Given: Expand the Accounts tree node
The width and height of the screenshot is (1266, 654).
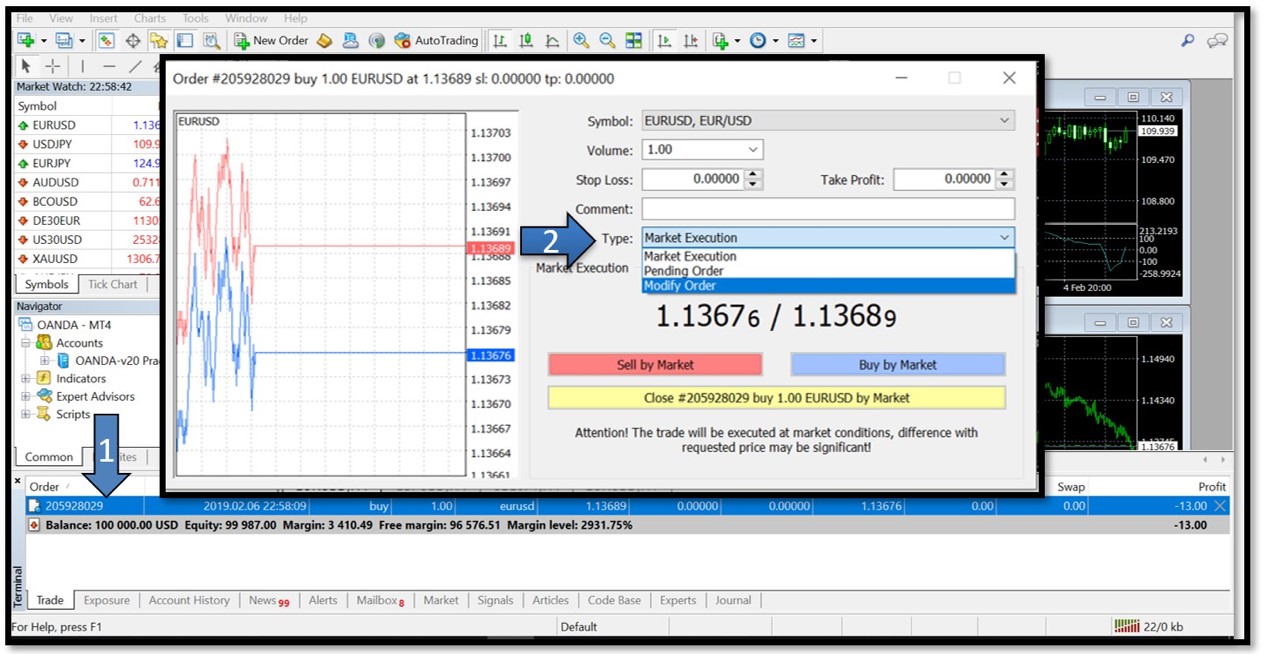Looking at the screenshot, I should pos(26,343).
